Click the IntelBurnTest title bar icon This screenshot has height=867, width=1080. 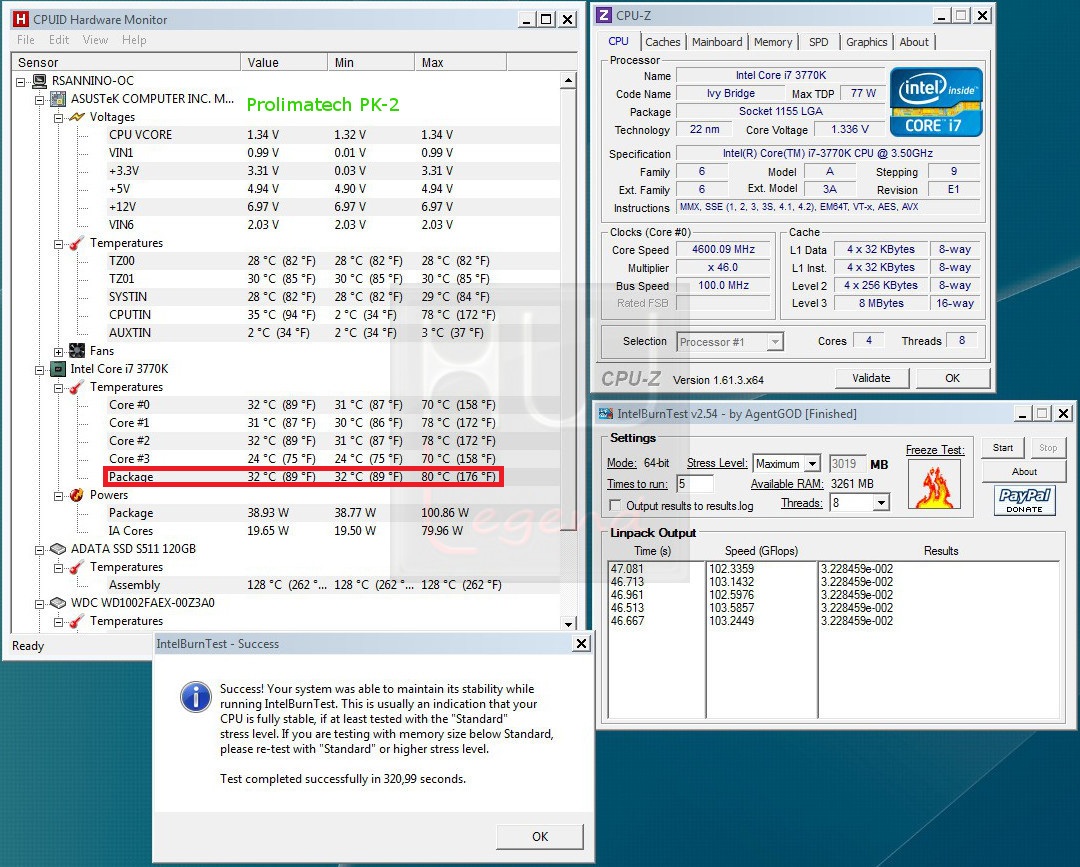[606, 413]
